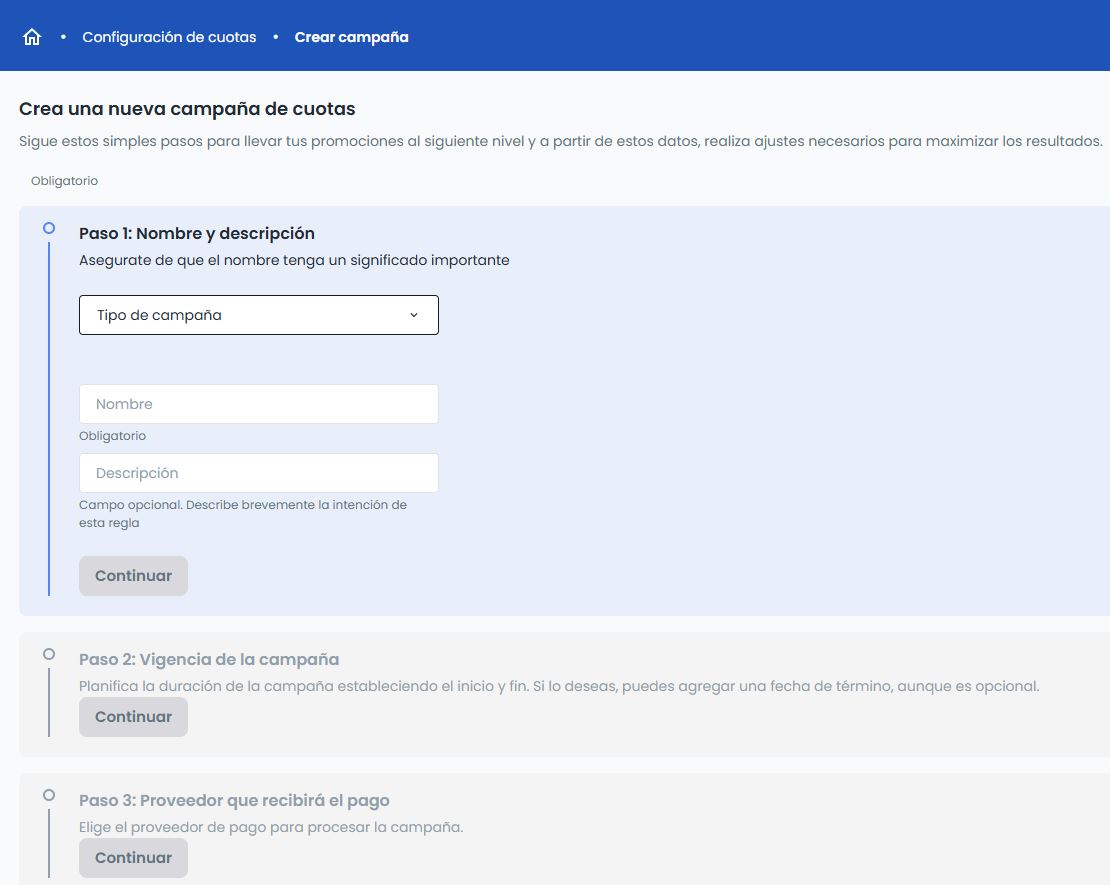Go to home via the house icon
This screenshot has width=1110, height=885.
click(32, 37)
